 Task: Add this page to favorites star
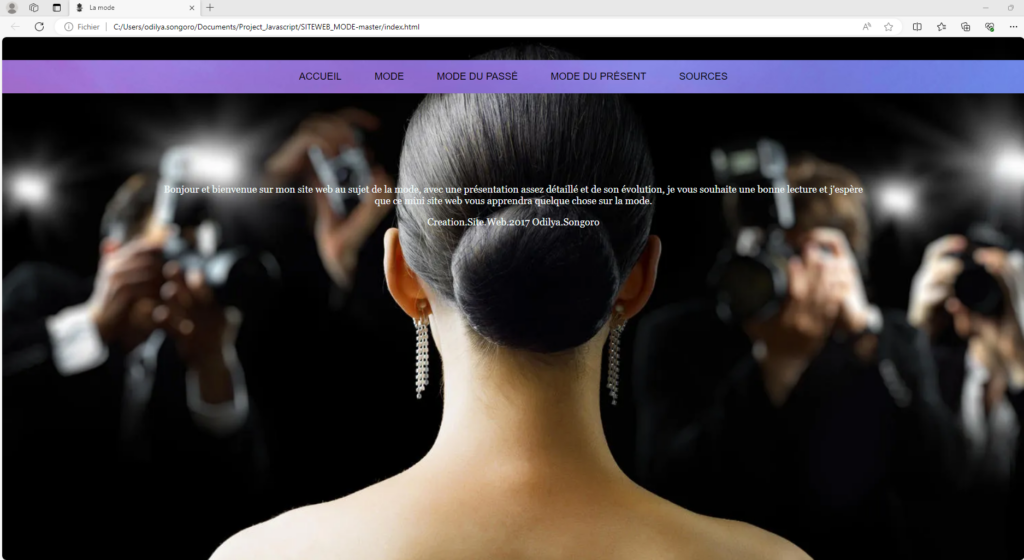click(x=888, y=27)
